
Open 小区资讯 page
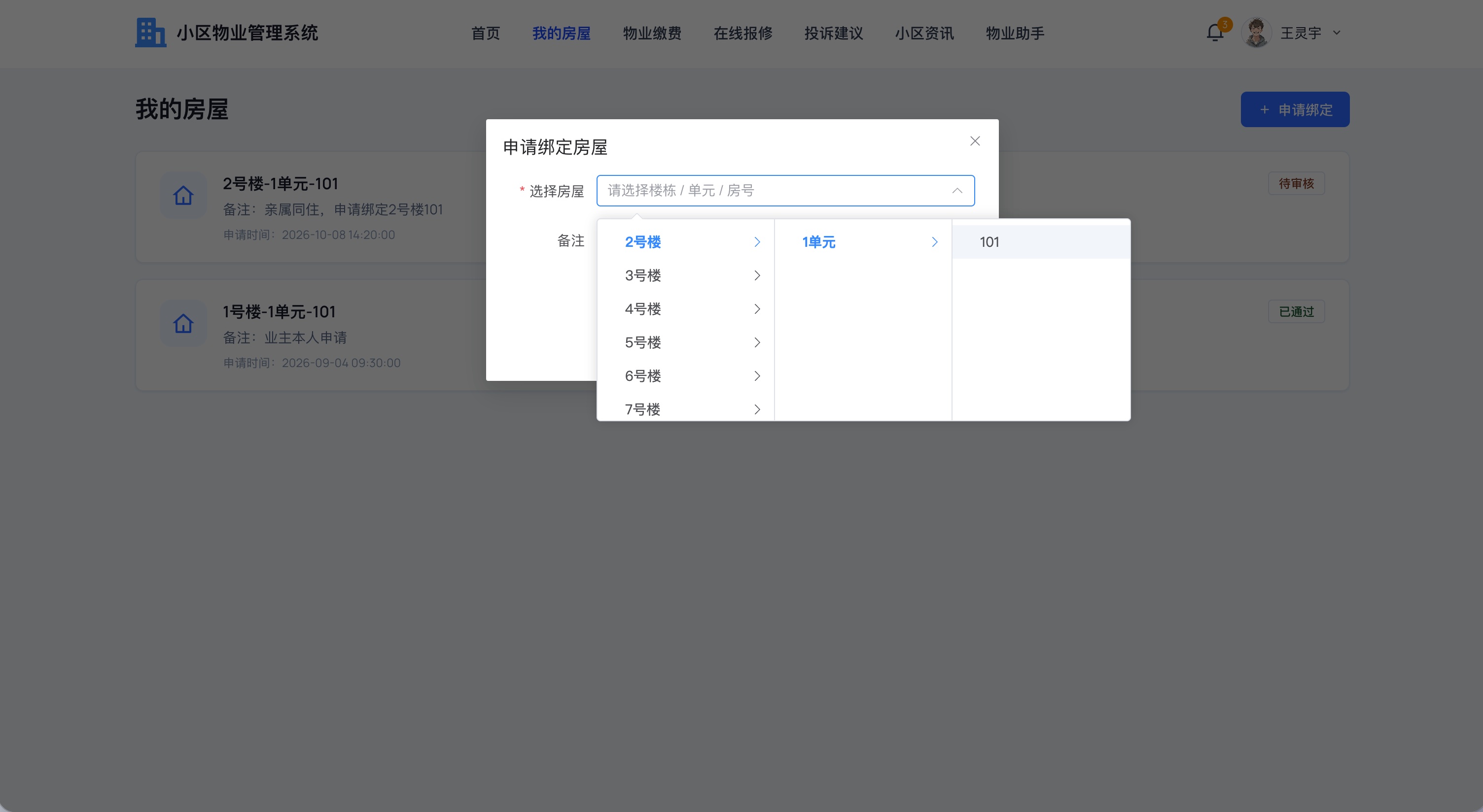click(x=924, y=34)
